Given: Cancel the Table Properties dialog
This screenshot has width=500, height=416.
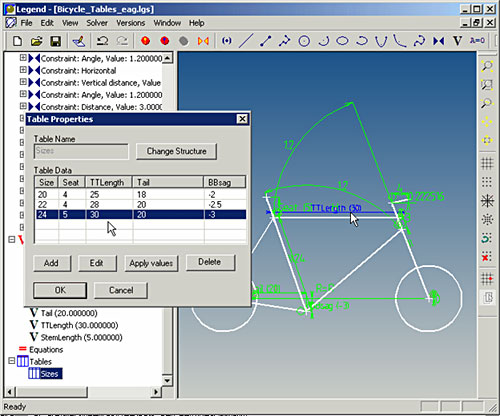Looking at the screenshot, I should pyautogui.click(x=121, y=290).
